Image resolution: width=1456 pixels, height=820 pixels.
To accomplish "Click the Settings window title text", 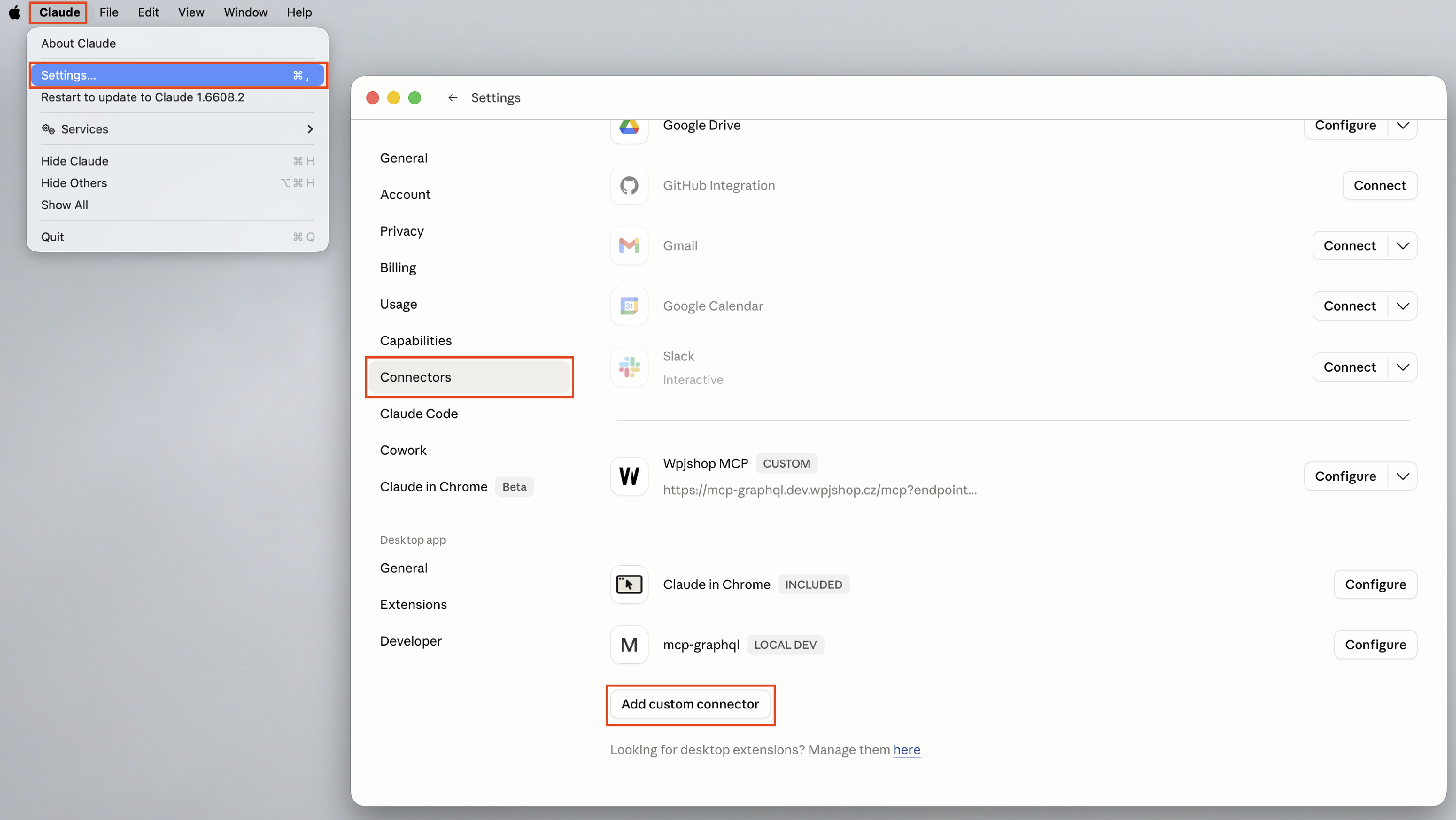I will [x=496, y=98].
